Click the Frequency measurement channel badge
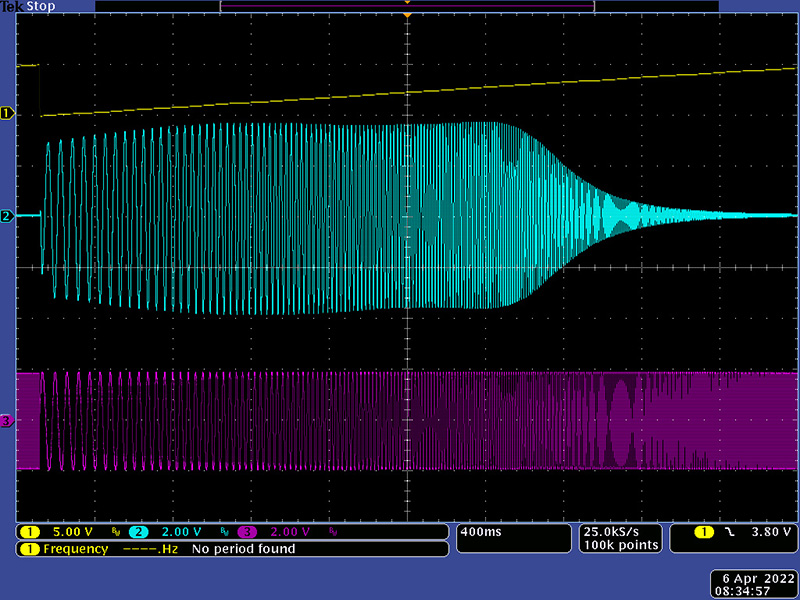Screen dimensions: 800x600 [29, 549]
